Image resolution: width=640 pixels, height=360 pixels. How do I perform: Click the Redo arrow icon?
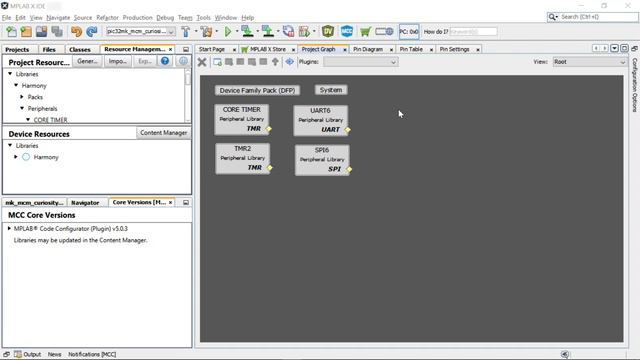[x=92, y=31]
